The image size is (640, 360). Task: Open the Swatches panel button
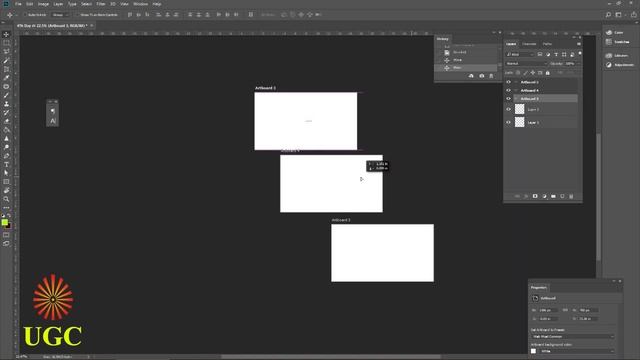[x=617, y=42]
